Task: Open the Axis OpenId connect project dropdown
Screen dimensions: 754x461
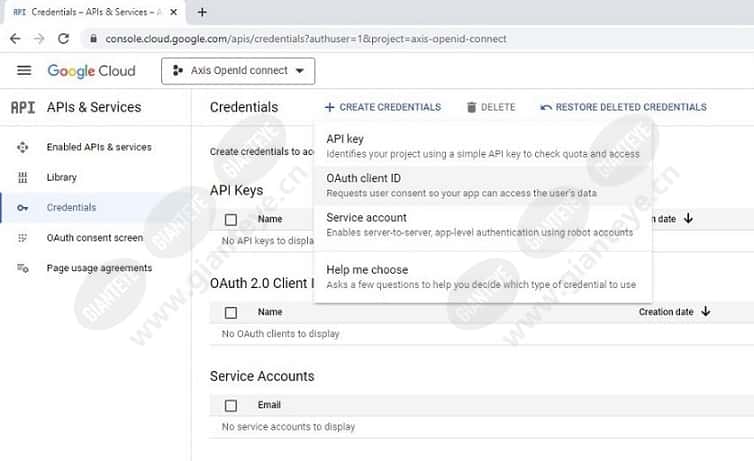Action: (x=238, y=71)
